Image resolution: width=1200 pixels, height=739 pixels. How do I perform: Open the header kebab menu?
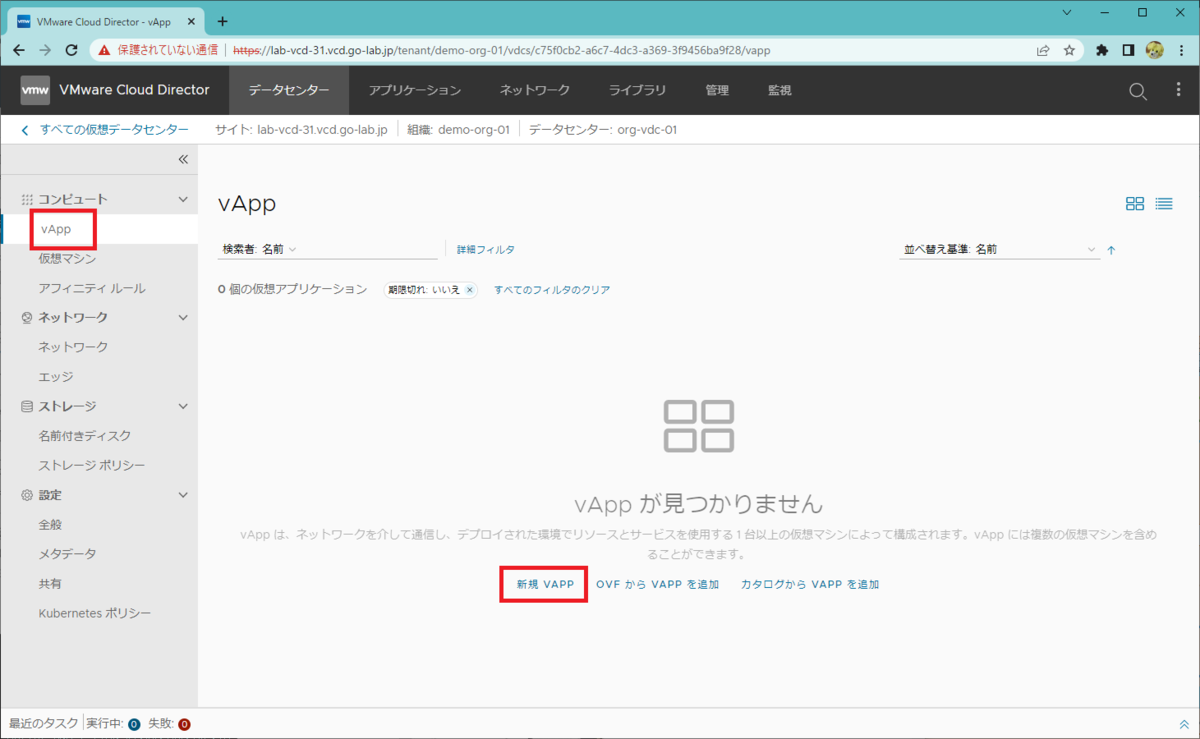[x=1178, y=90]
